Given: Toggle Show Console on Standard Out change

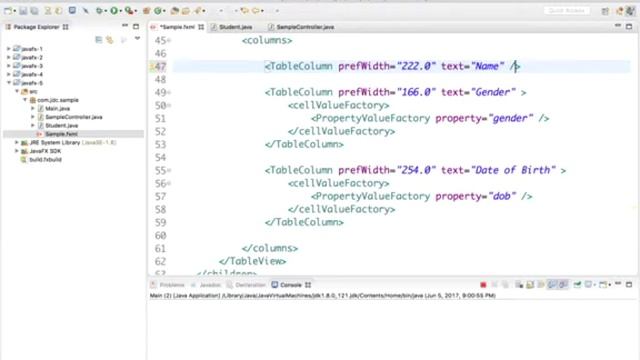Looking at the screenshot, I should tap(552, 284).
